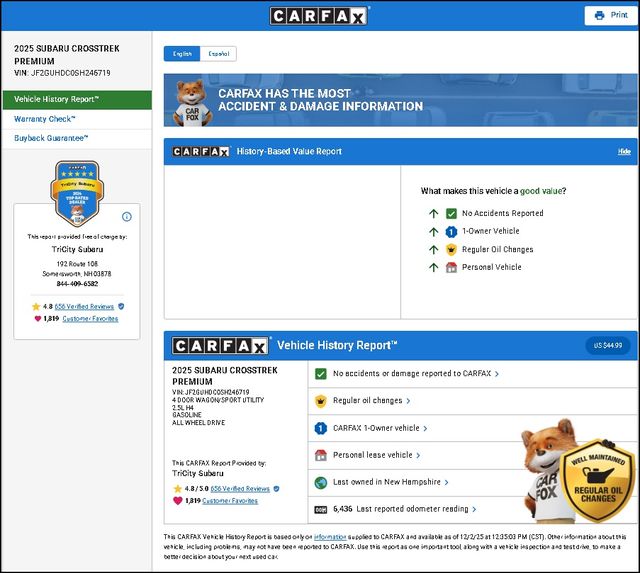640x573 pixels.
Task: Click the Personal Vehicle house icon
Action: point(452,267)
